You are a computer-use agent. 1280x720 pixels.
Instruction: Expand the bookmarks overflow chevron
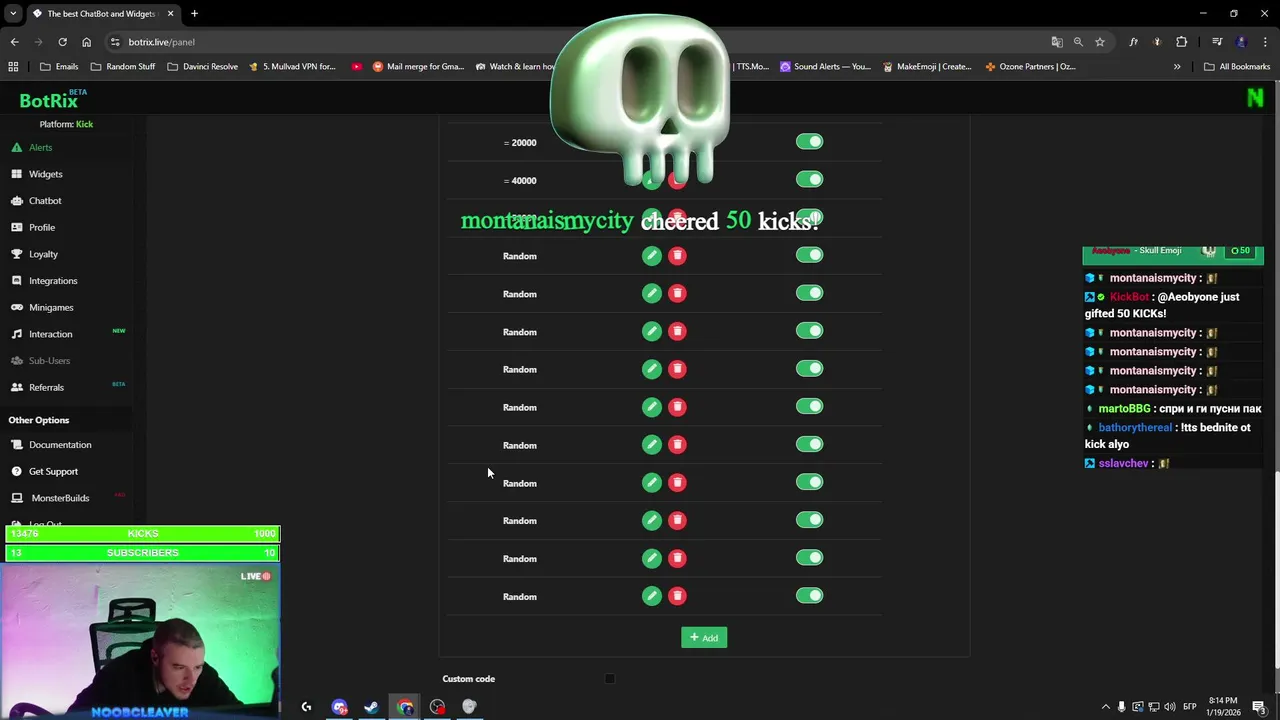pos(1177,67)
